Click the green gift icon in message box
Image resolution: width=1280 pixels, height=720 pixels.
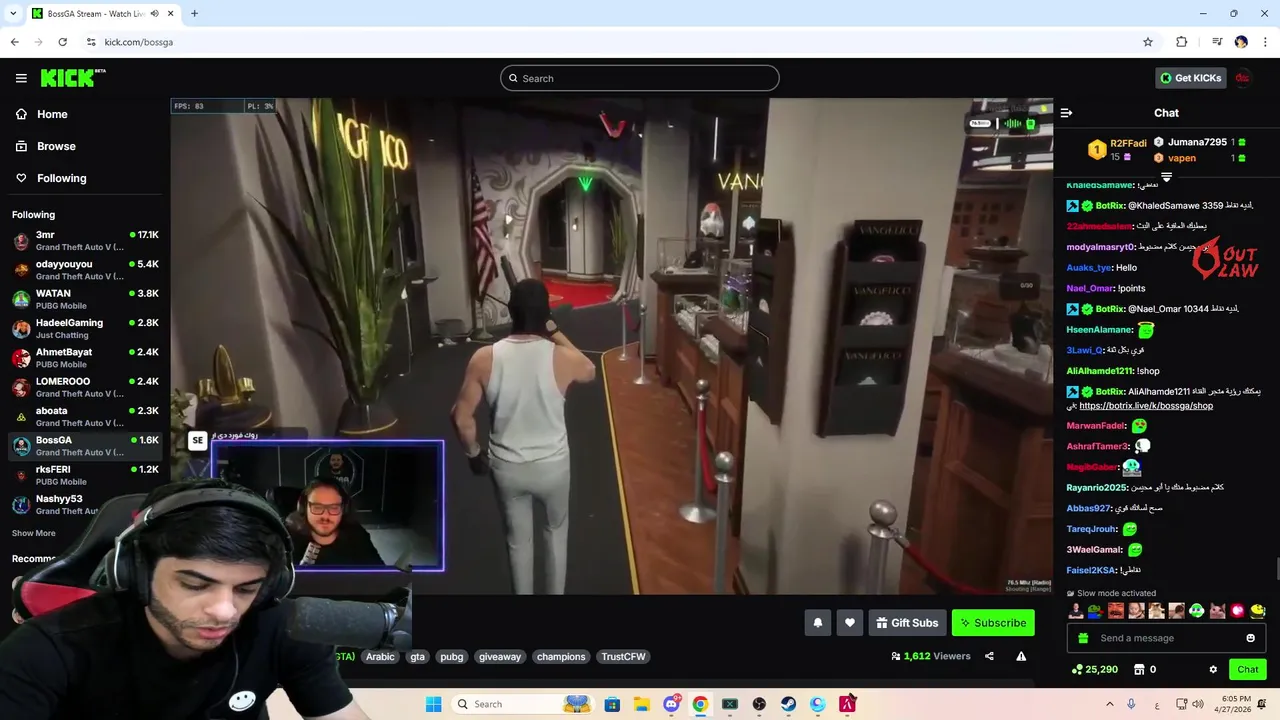[1082, 638]
